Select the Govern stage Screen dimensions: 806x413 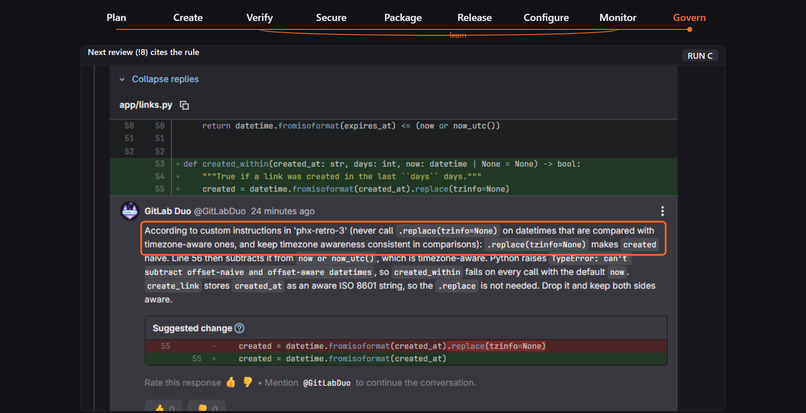pyautogui.click(x=689, y=17)
